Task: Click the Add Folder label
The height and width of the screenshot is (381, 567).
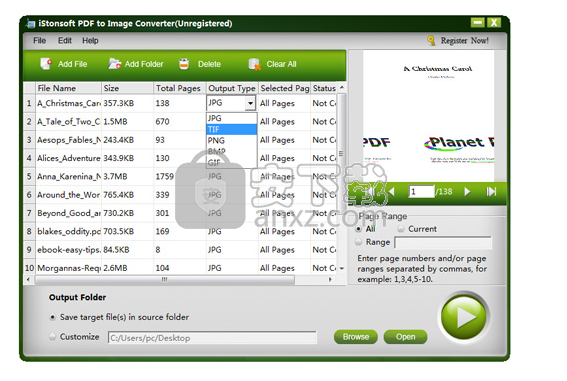Action: tap(144, 64)
